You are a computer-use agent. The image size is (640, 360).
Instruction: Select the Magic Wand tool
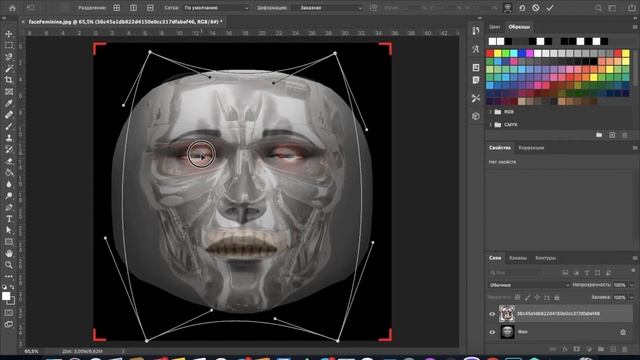coord(9,68)
